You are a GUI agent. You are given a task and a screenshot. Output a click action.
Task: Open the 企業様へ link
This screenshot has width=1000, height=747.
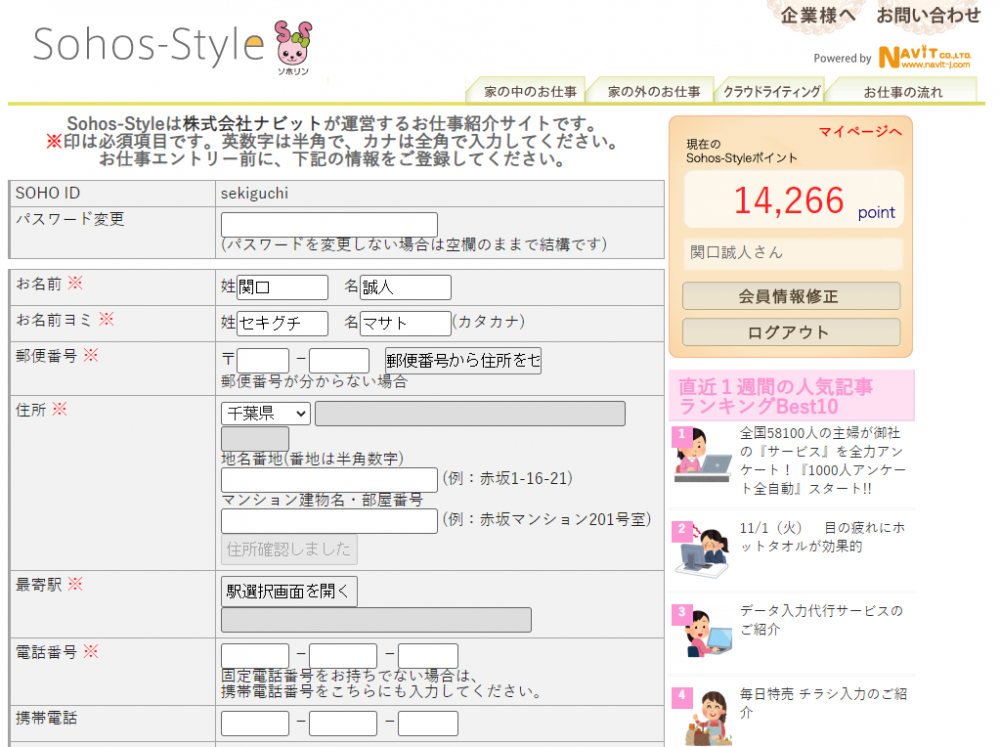tap(817, 14)
